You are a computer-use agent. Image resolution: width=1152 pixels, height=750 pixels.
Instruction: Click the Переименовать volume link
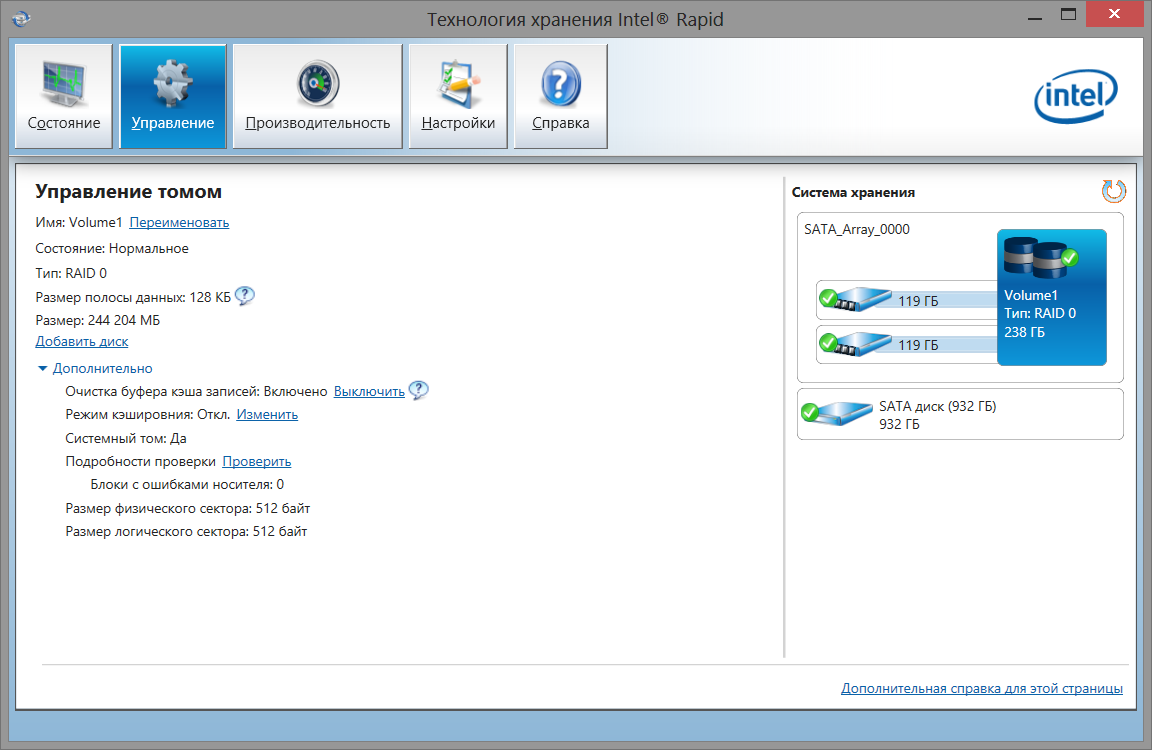click(179, 223)
